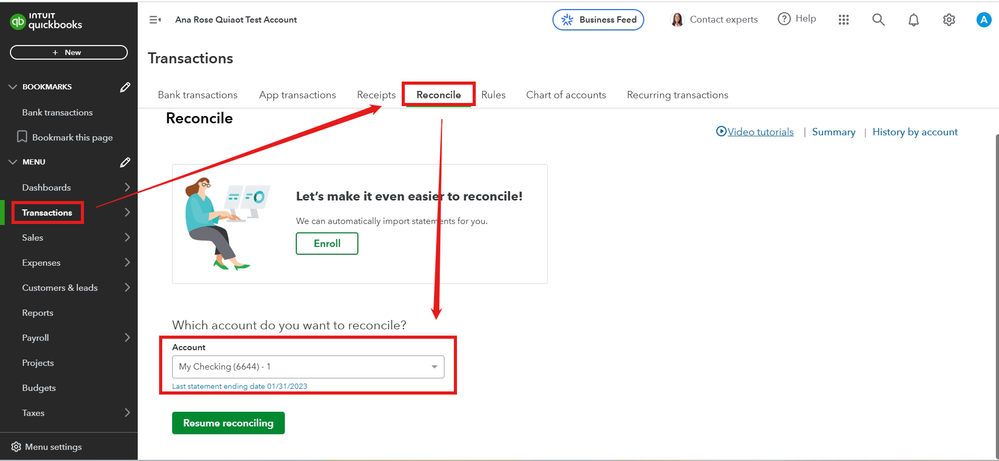This screenshot has width=999, height=461.
Task: Open Bank transactions bookmark in sidebar
Action: (57, 113)
